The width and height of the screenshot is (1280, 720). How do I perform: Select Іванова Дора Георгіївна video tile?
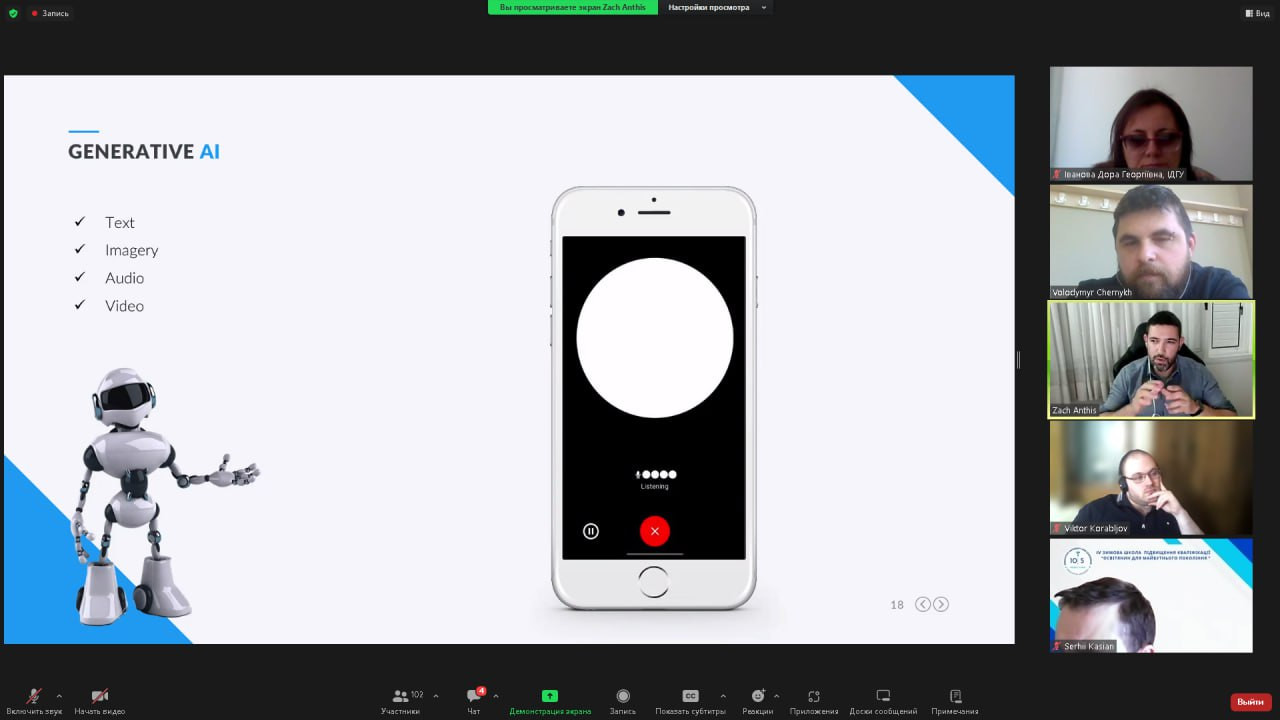point(1151,124)
